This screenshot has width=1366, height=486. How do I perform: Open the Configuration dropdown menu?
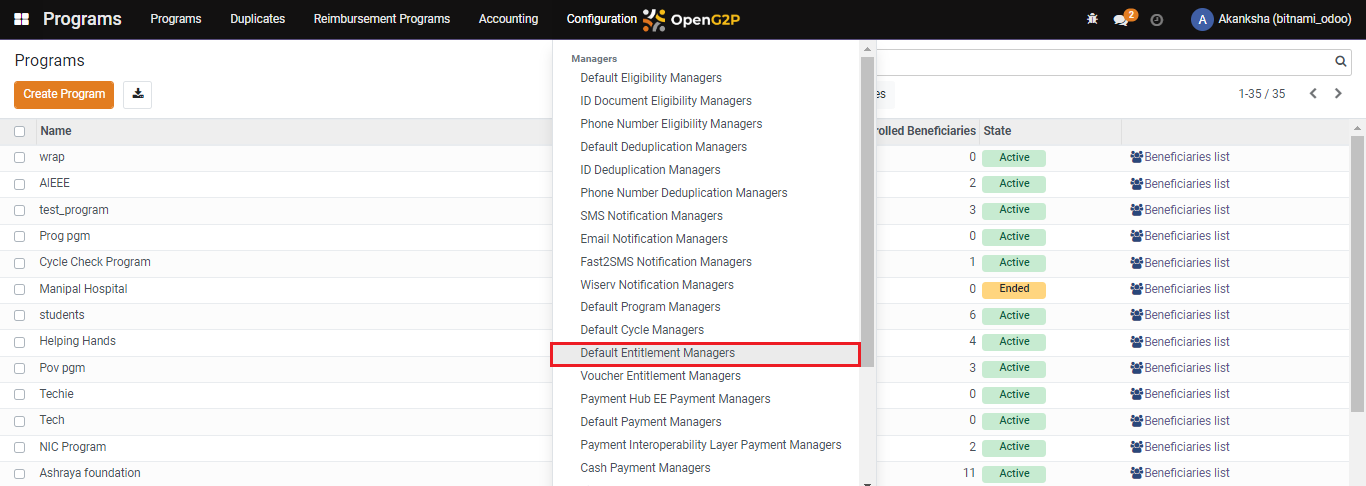pos(601,19)
